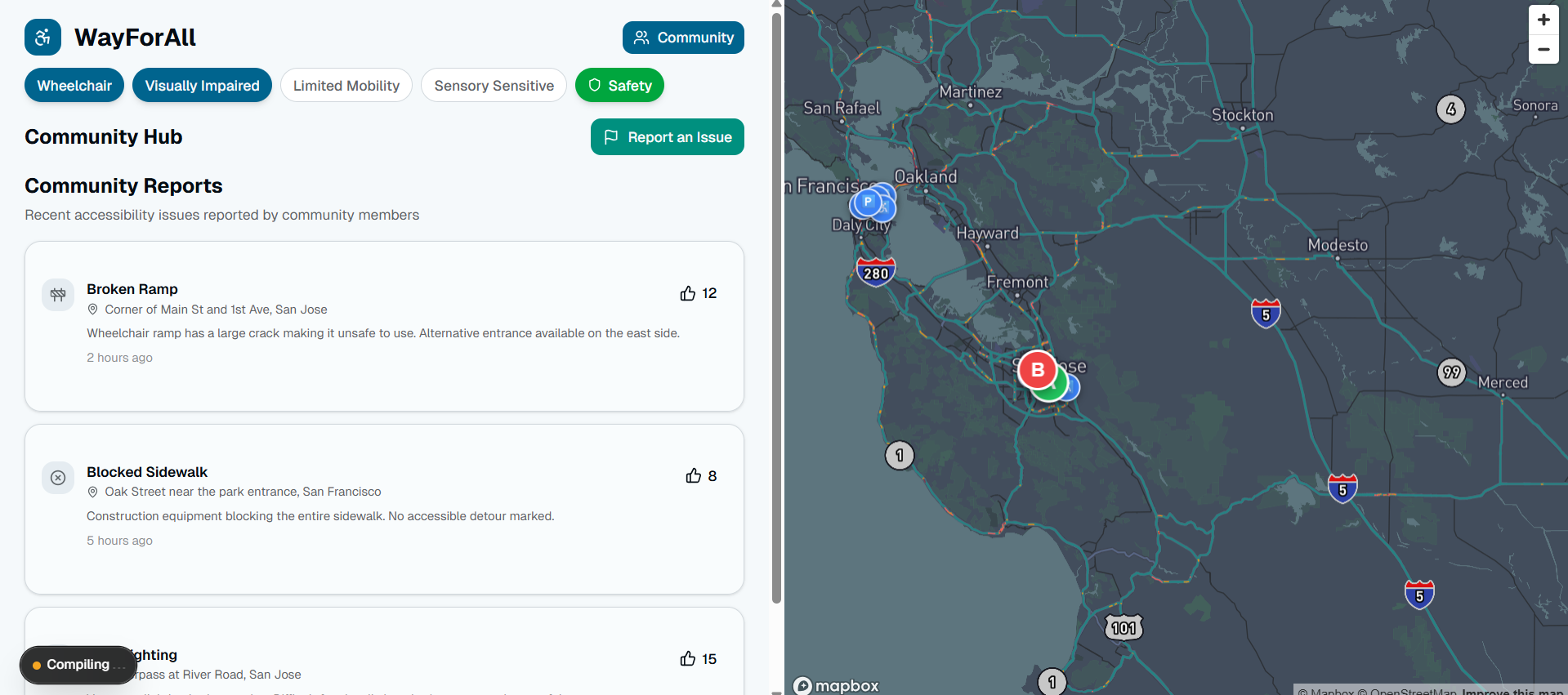Click the Oakland label on map
1568x695 pixels.
(926, 176)
